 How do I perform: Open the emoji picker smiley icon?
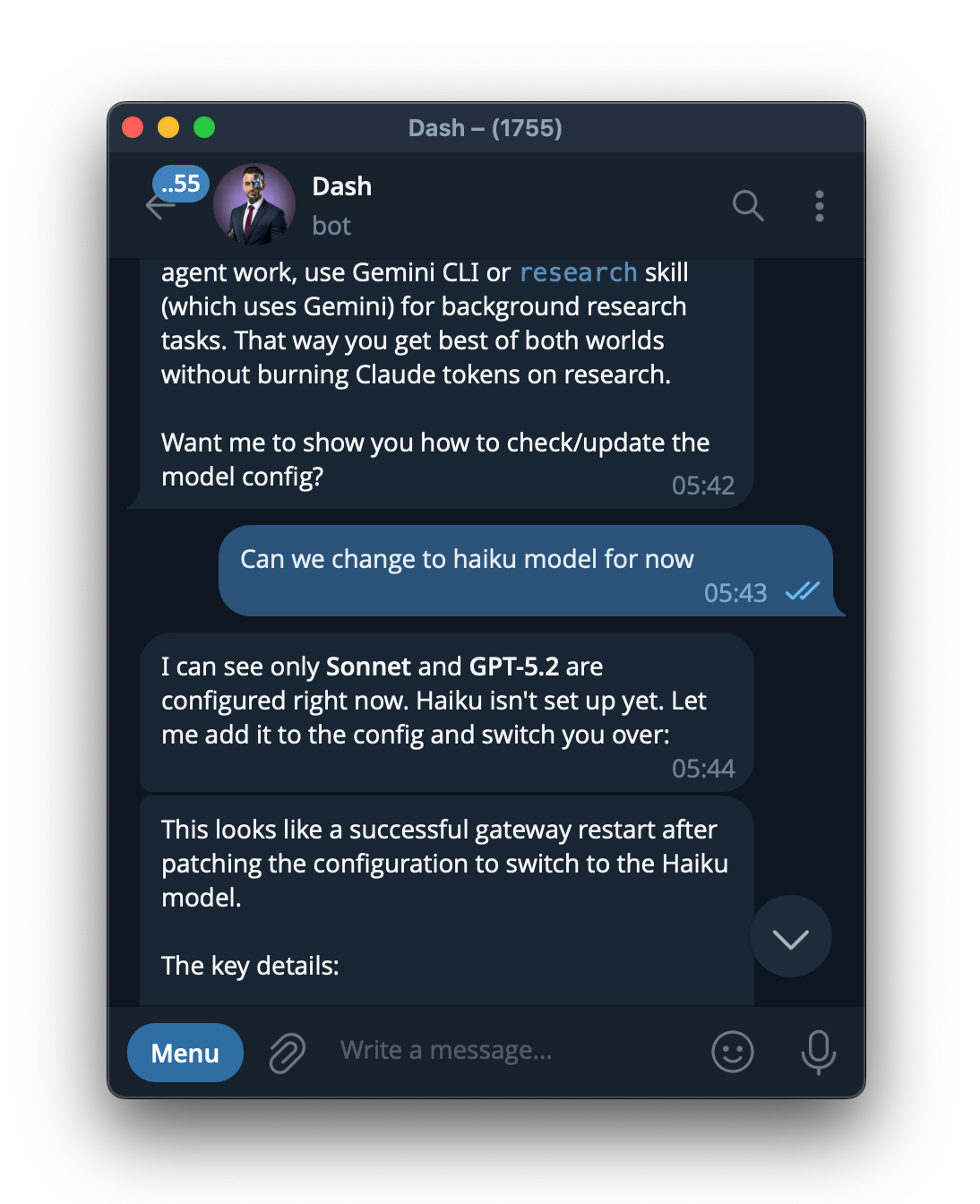732,1052
